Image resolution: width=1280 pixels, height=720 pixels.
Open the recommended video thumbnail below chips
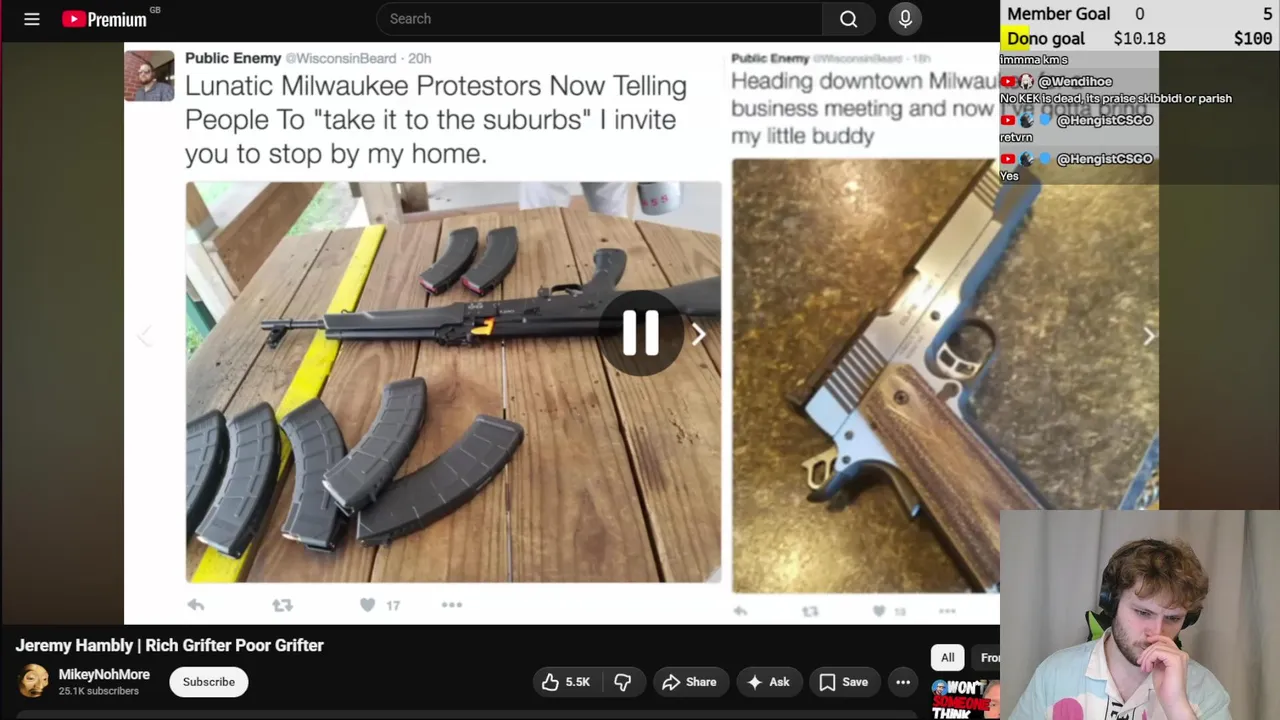pyautogui.click(x=965, y=699)
